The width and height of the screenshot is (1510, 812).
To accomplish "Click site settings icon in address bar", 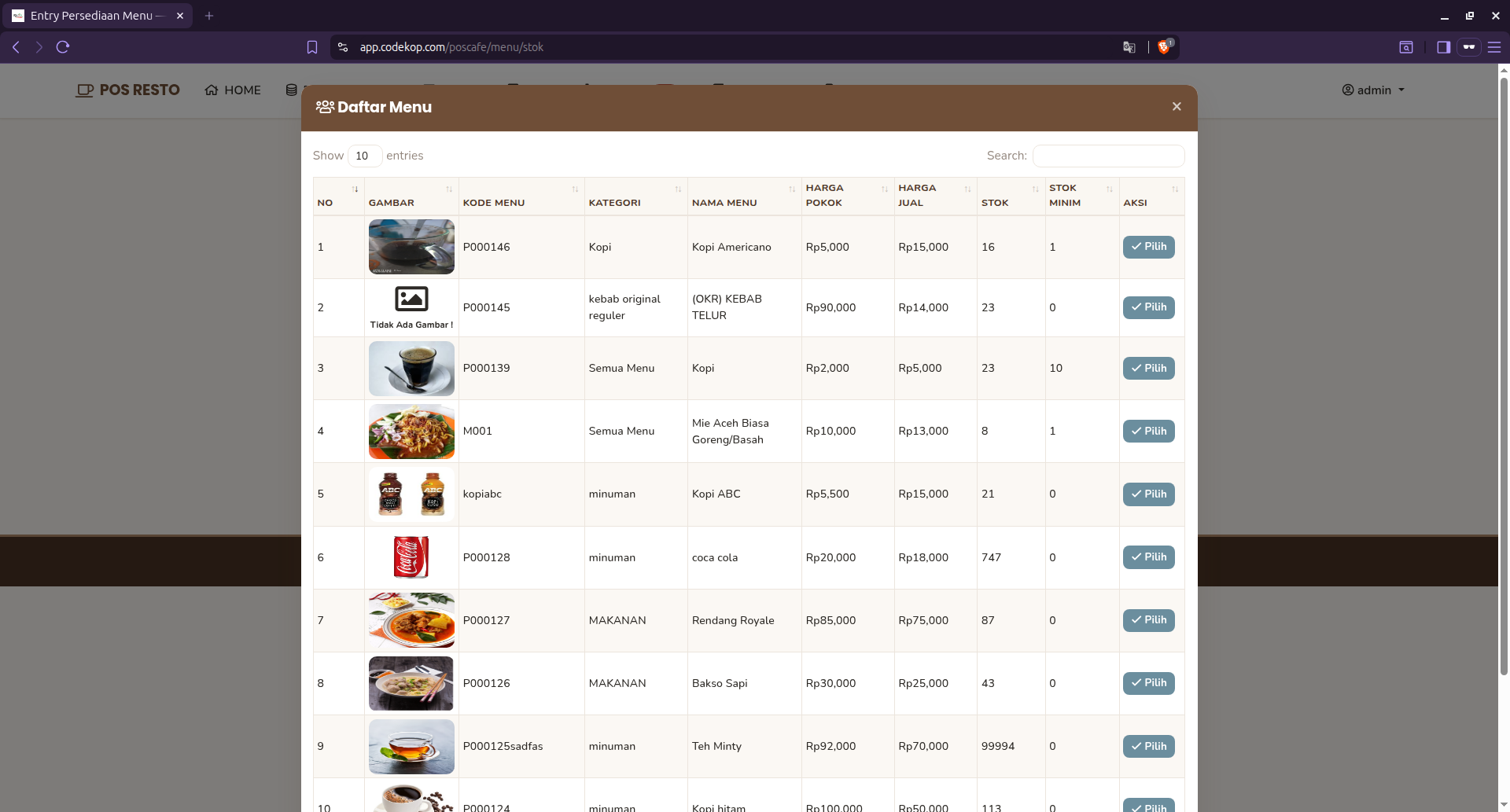I will pos(343,47).
